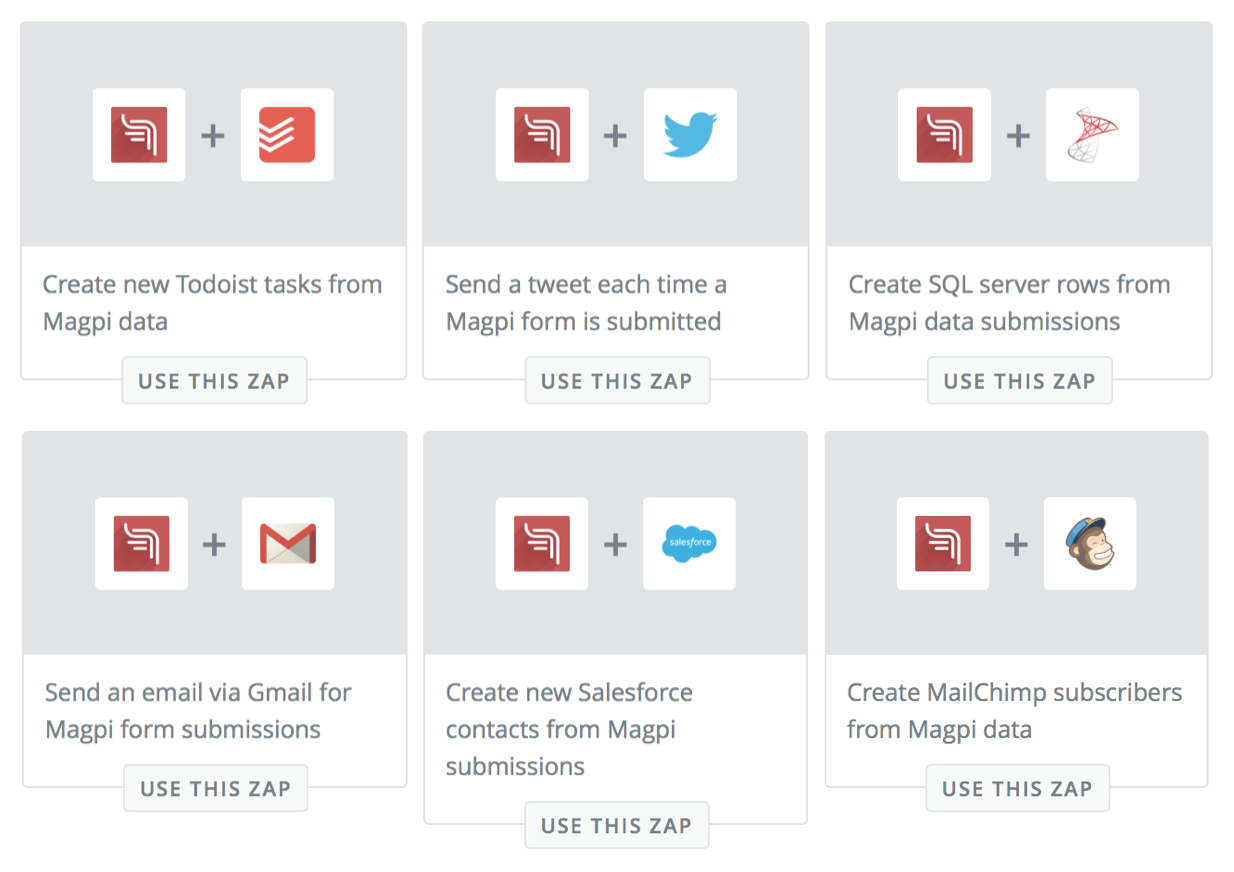1234x872 pixels.
Task: Open 'Send a tweet each time a Magpi form is submitted'
Action: tap(586, 303)
